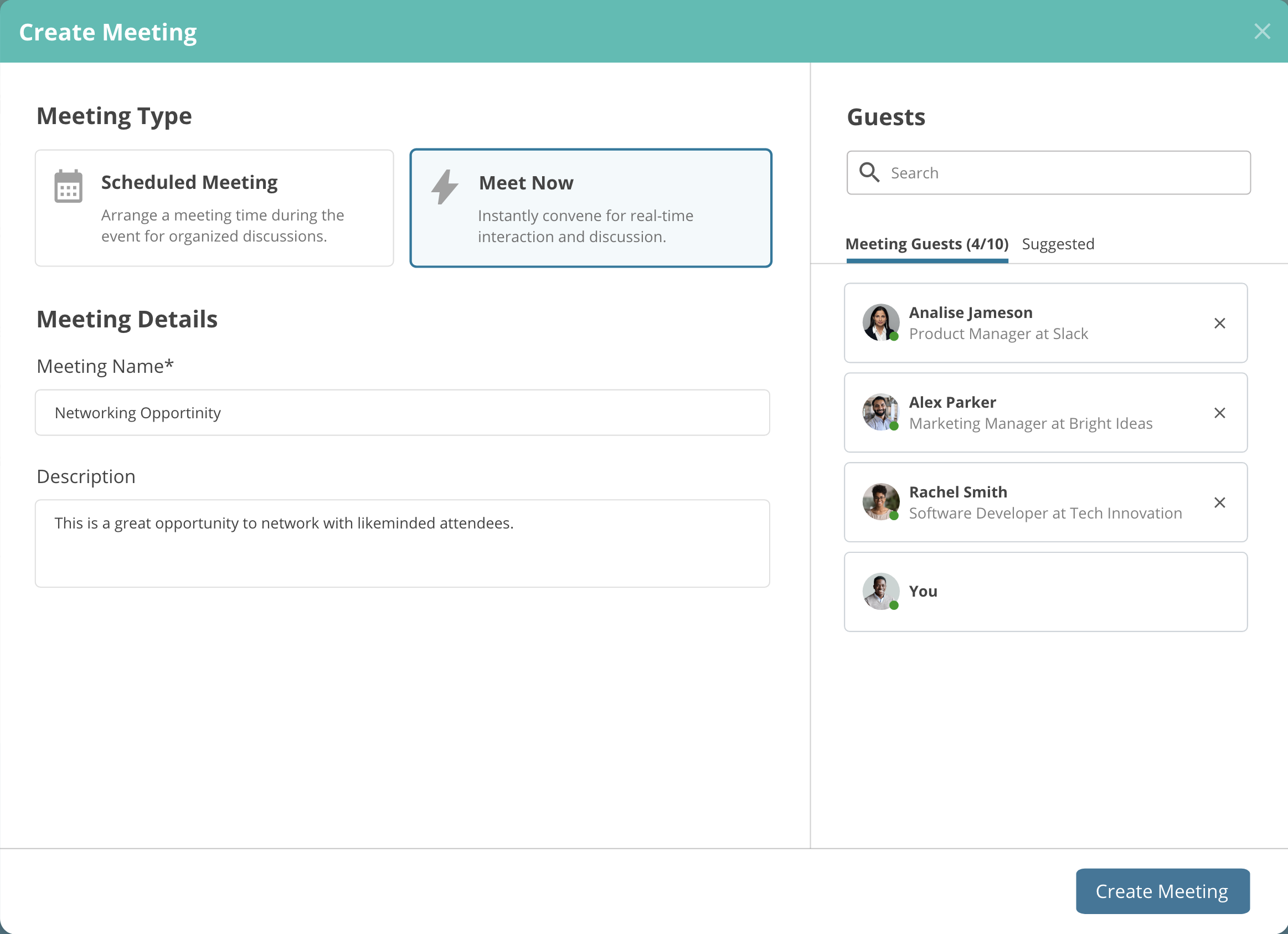Click the lightning bolt Meet Now icon

[x=444, y=186]
